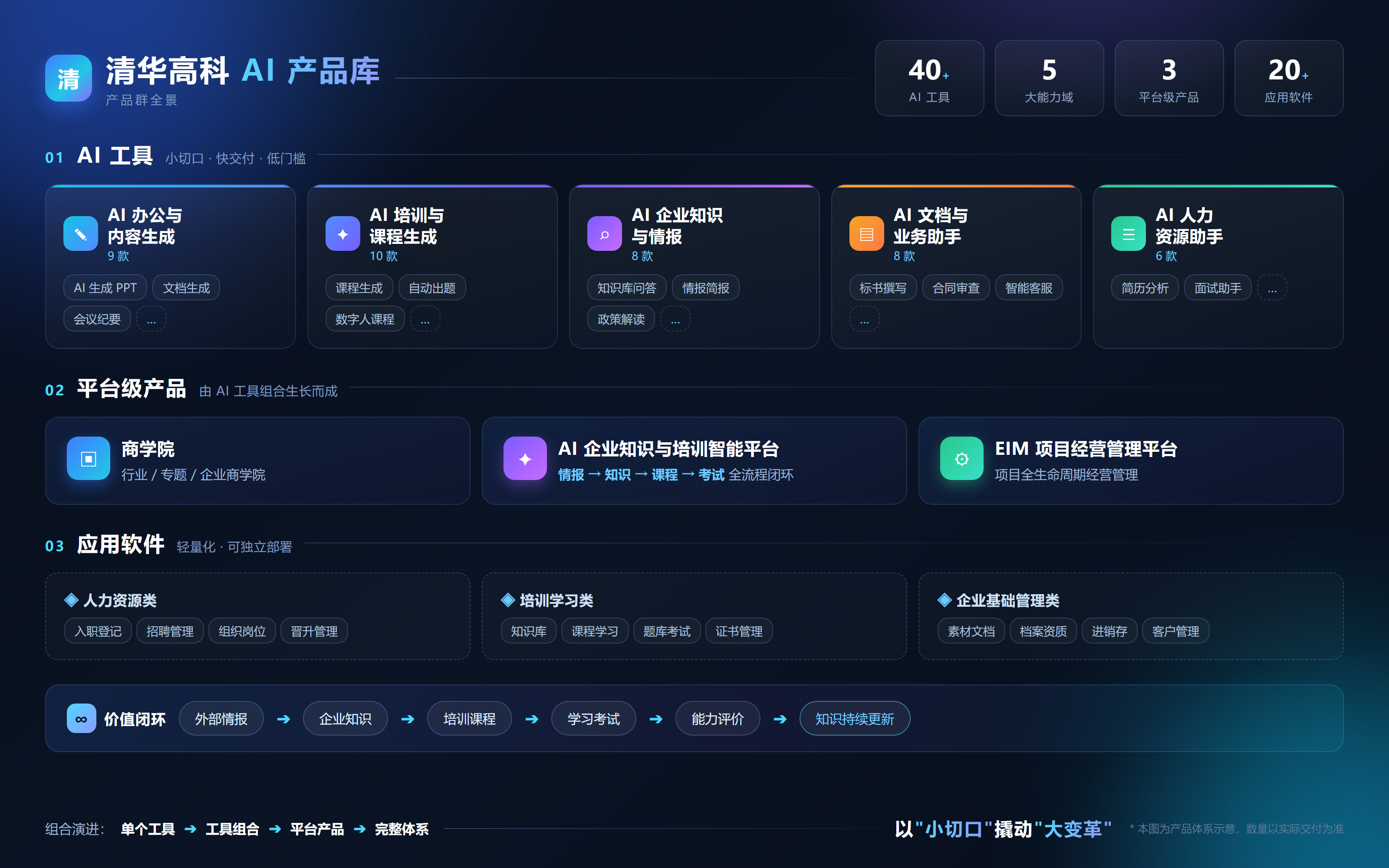Click the 5 大能力域 stat card
1389x868 pixels.
click(1049, 78)
